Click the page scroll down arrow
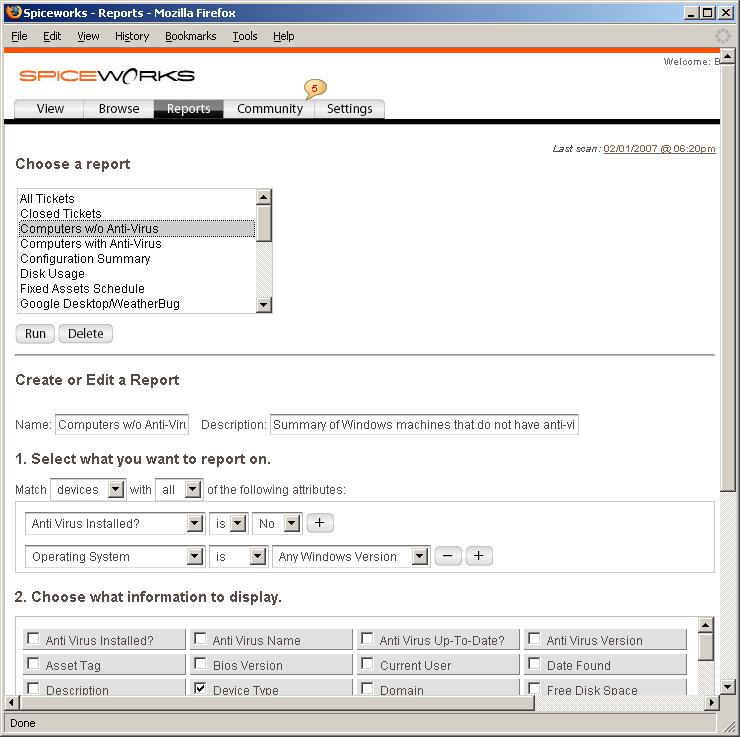 (727, 687)
